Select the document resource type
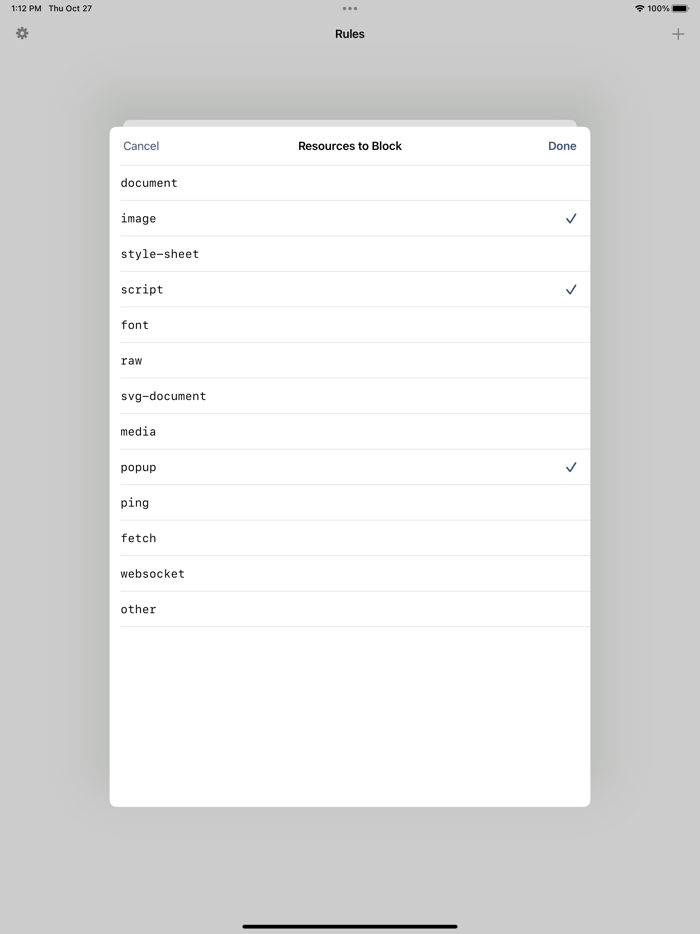The height and width of the screenshot is (934, 700). click(x=350, y=183)
